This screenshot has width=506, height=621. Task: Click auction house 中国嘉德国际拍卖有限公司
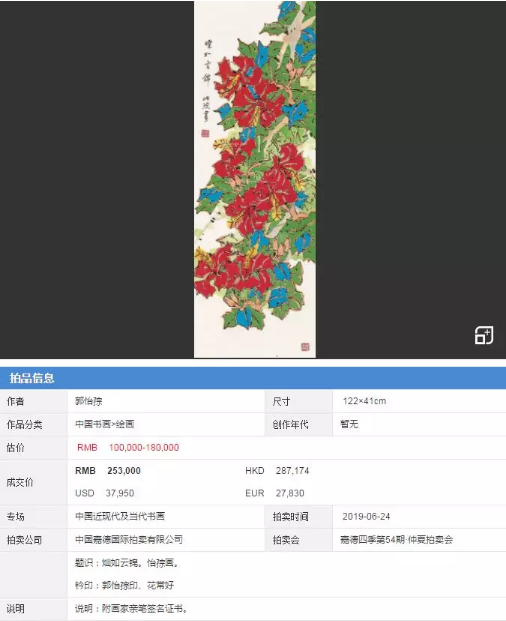(129, 539)
